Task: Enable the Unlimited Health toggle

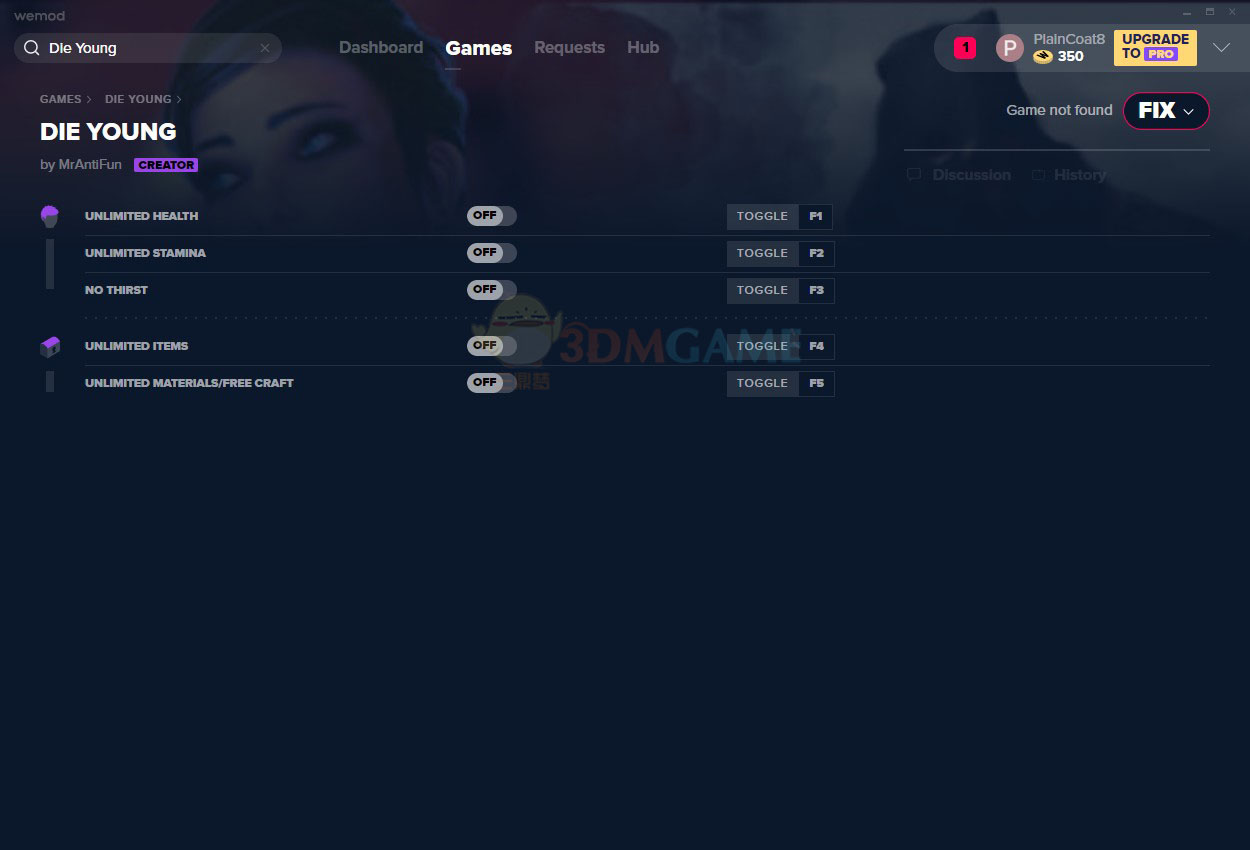Action: (491, 216)
